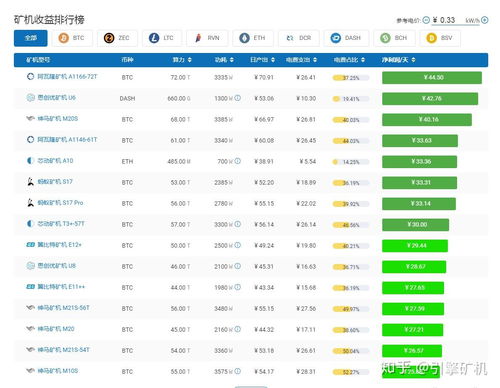Increase electricity price with plus icon
The width and height of the screenshot is (500, 388).
[485, 20]
